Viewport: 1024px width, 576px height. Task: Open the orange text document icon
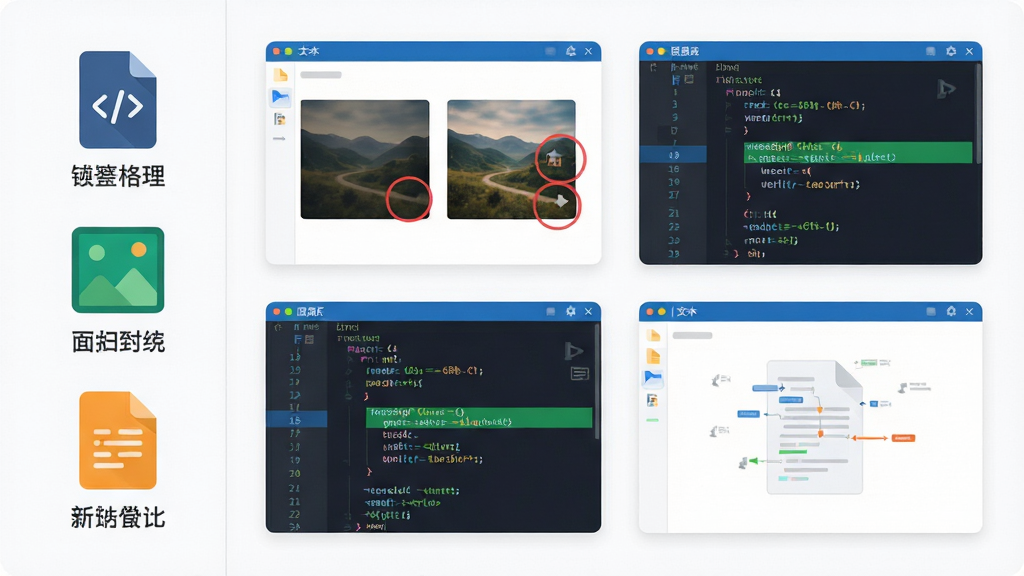[118, 440]
